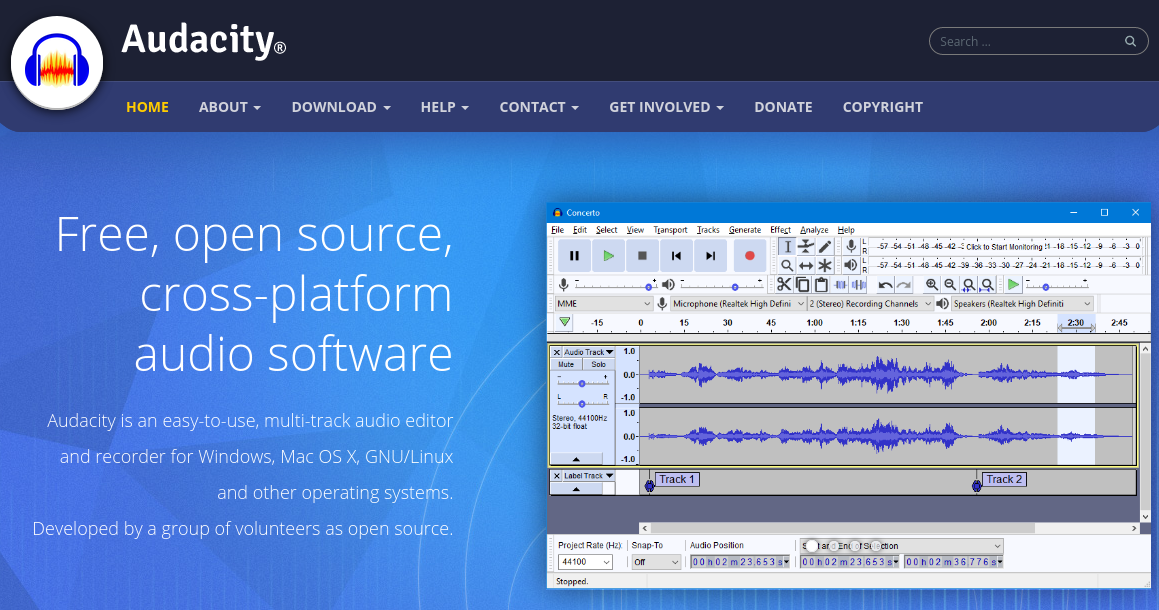Viewport: 1159px width, 610px height.
Task: Collapse the Label Track with its arrow button
Action: coord(577,489)
